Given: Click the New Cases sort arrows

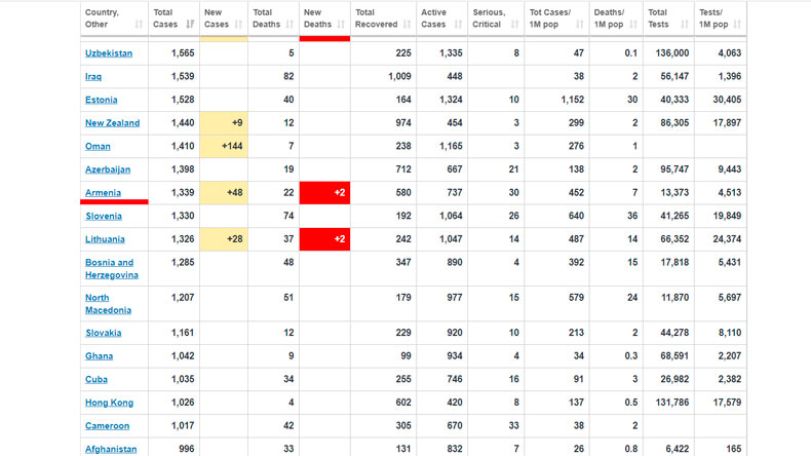Looking at the screenshot, I should point(238,24).
